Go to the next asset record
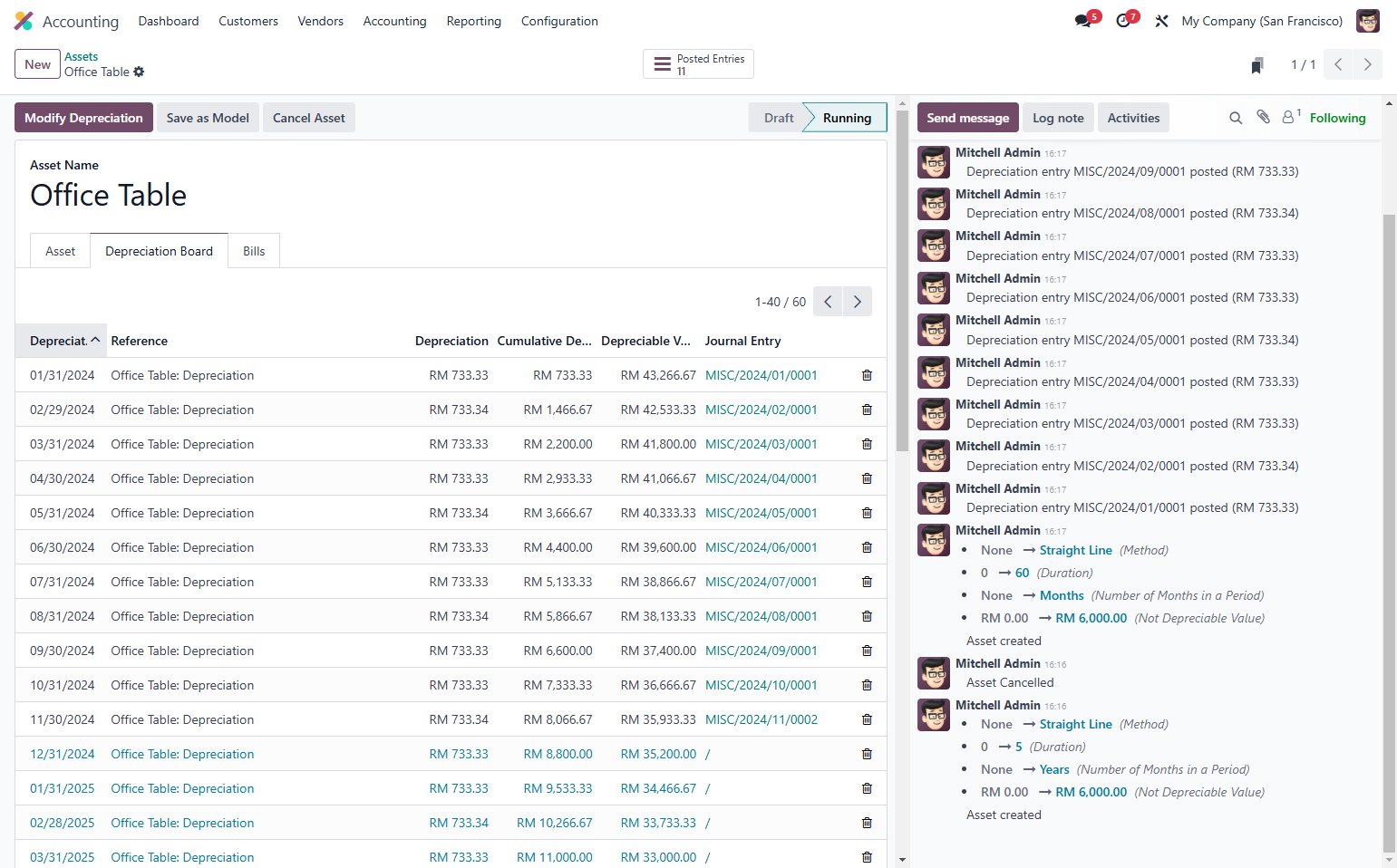 [x=1368, y=64]
